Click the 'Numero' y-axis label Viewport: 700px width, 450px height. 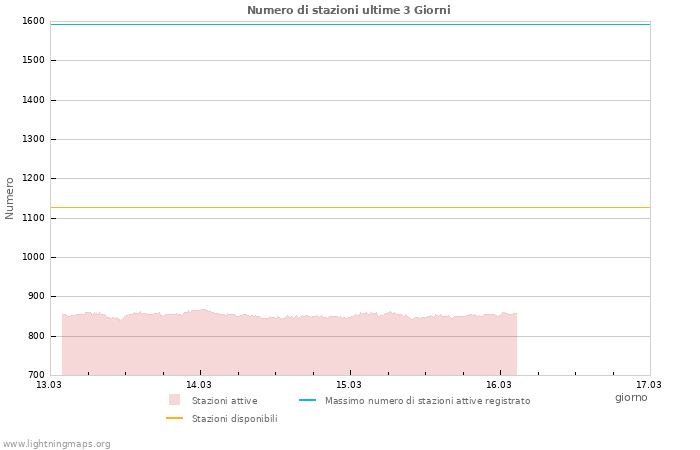coord(10,198)
